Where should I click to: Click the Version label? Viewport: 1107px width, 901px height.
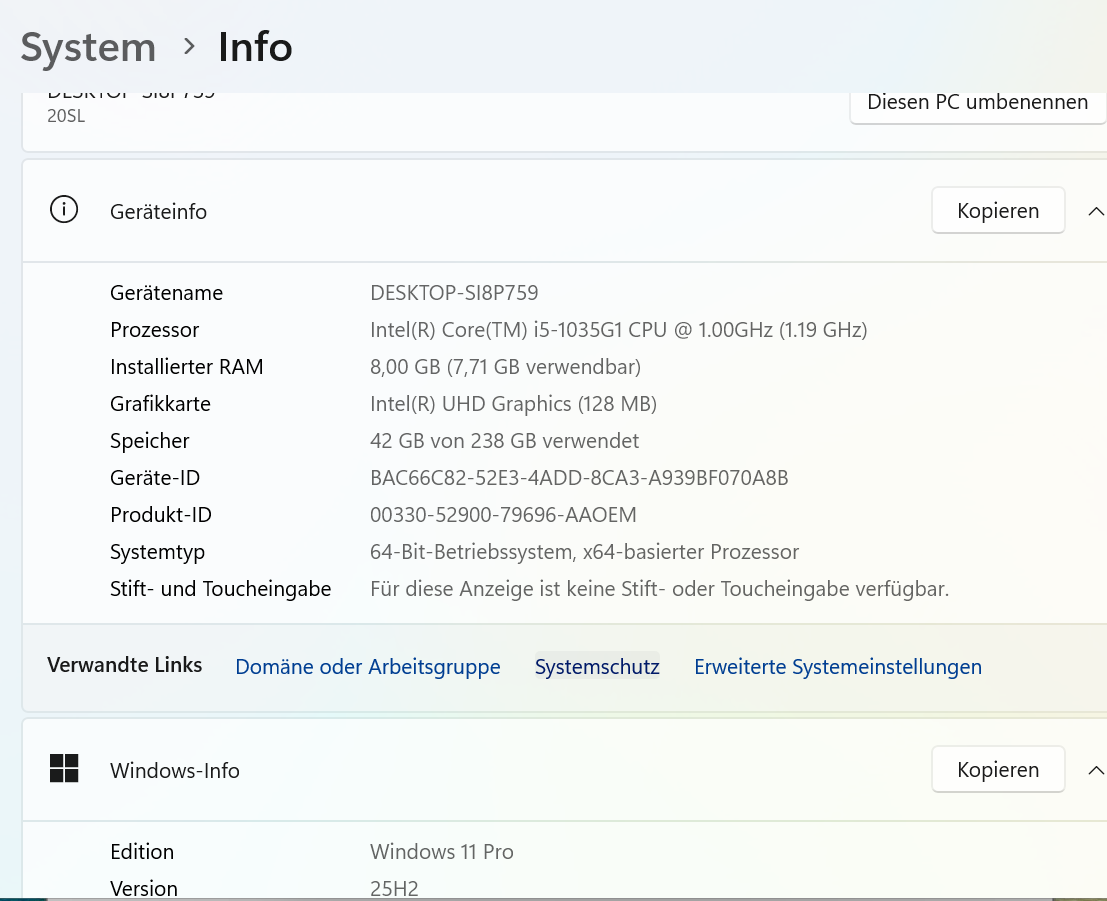coord(144,888)
